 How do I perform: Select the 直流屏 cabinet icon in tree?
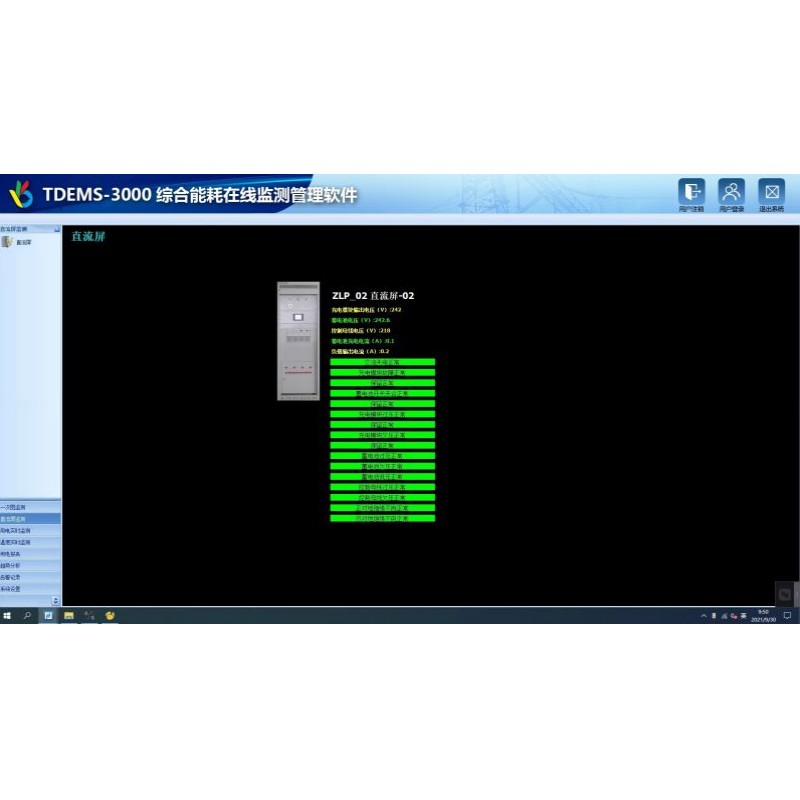click(8, 242)
